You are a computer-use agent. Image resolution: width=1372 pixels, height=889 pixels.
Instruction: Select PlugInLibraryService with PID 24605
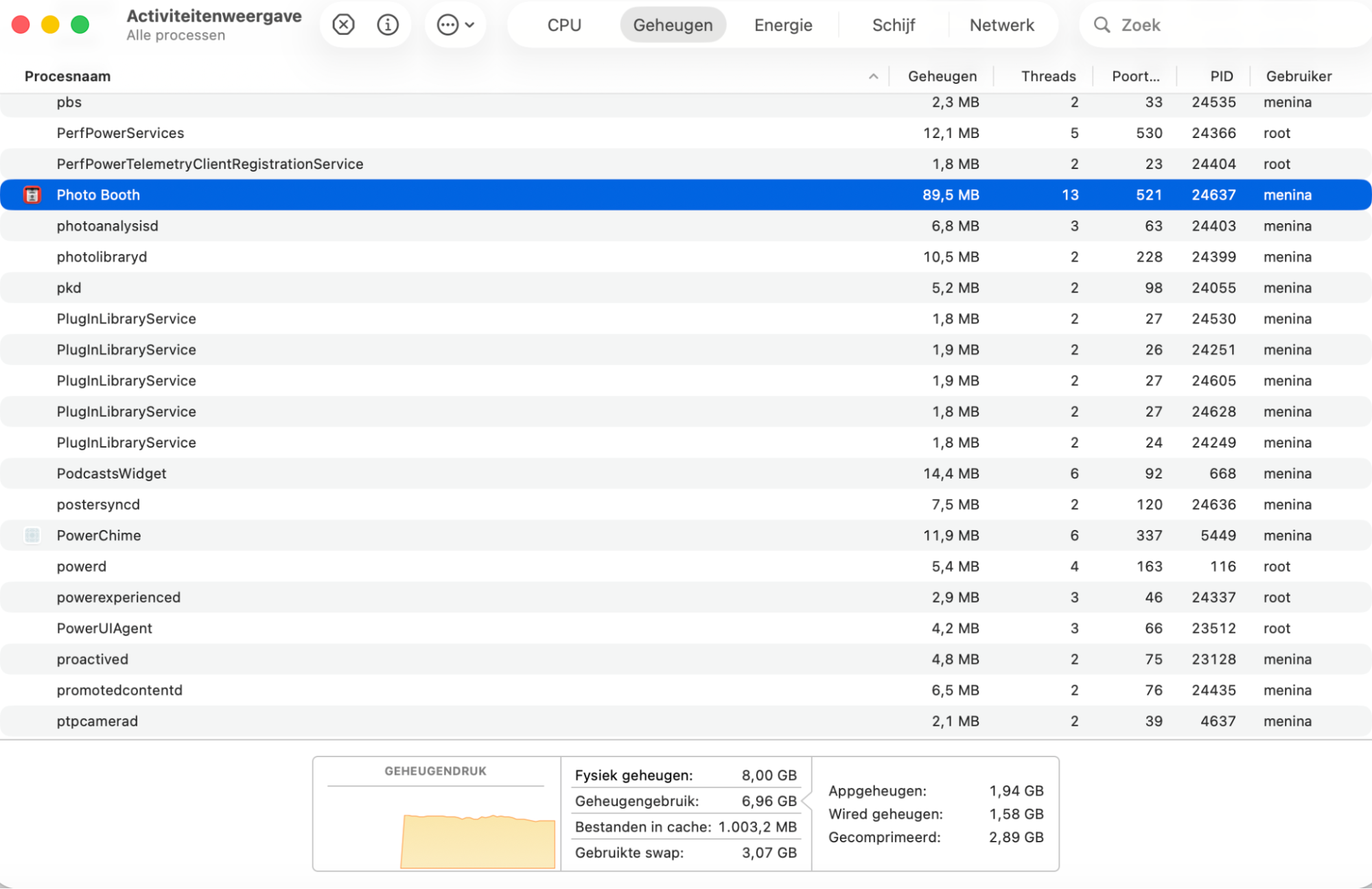click(686, 380)
